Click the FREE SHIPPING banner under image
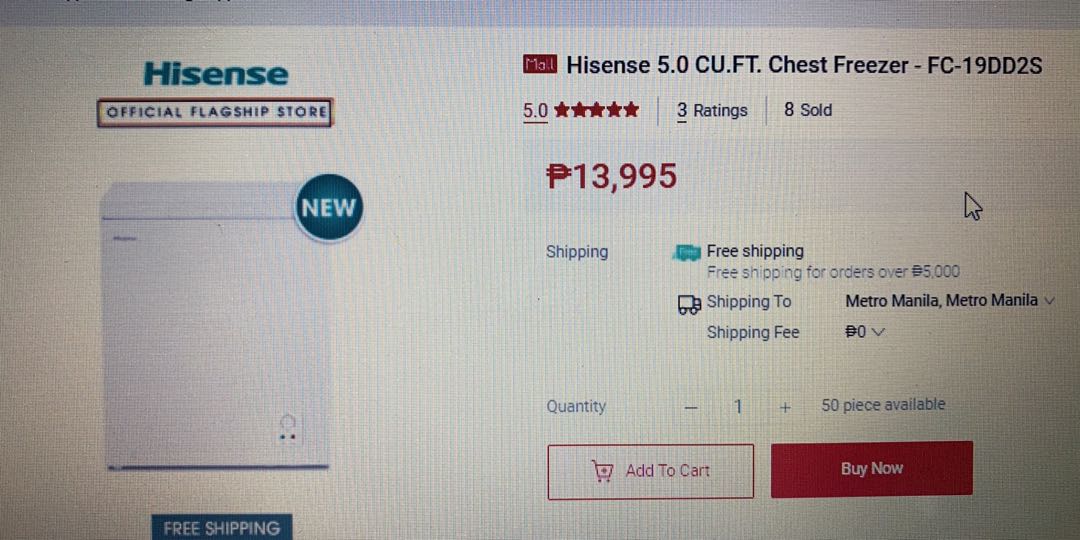The height and width of the screenshot is (540, 1080). [222, 528]
